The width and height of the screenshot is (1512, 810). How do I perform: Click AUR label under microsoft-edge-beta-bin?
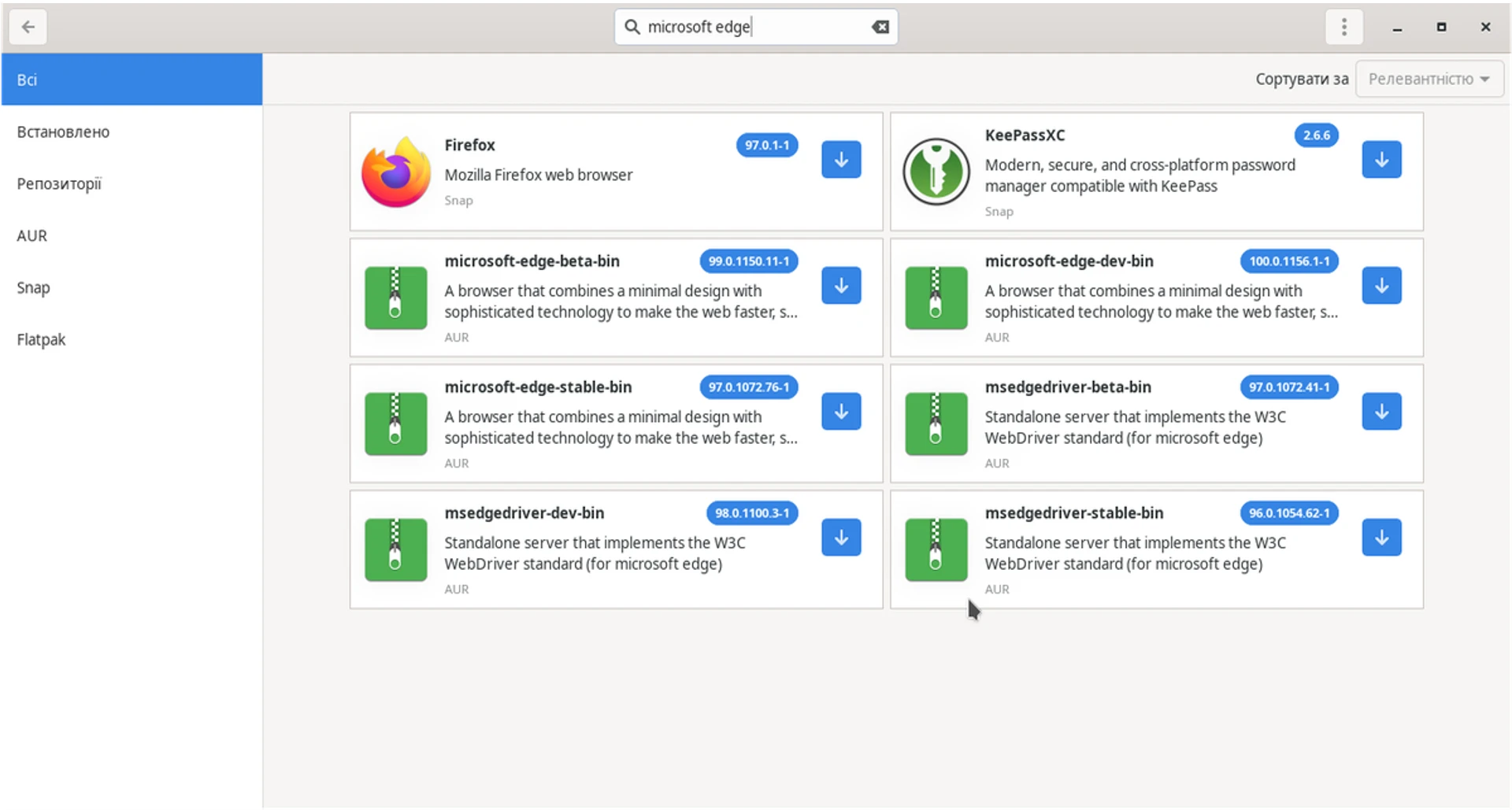click(457, 338)
